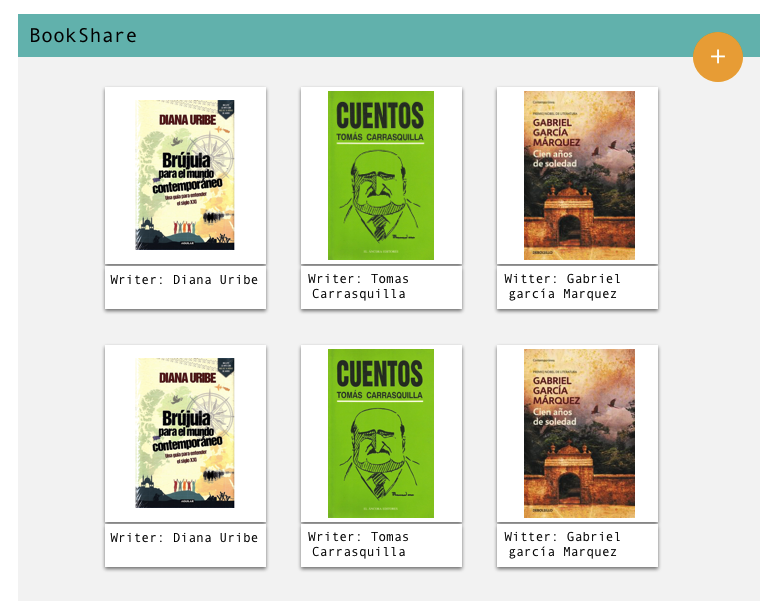Select top-row 'Writer: Diana Uribe' caption
Viewport: 776px width, 613px height.
coord(184,280)
